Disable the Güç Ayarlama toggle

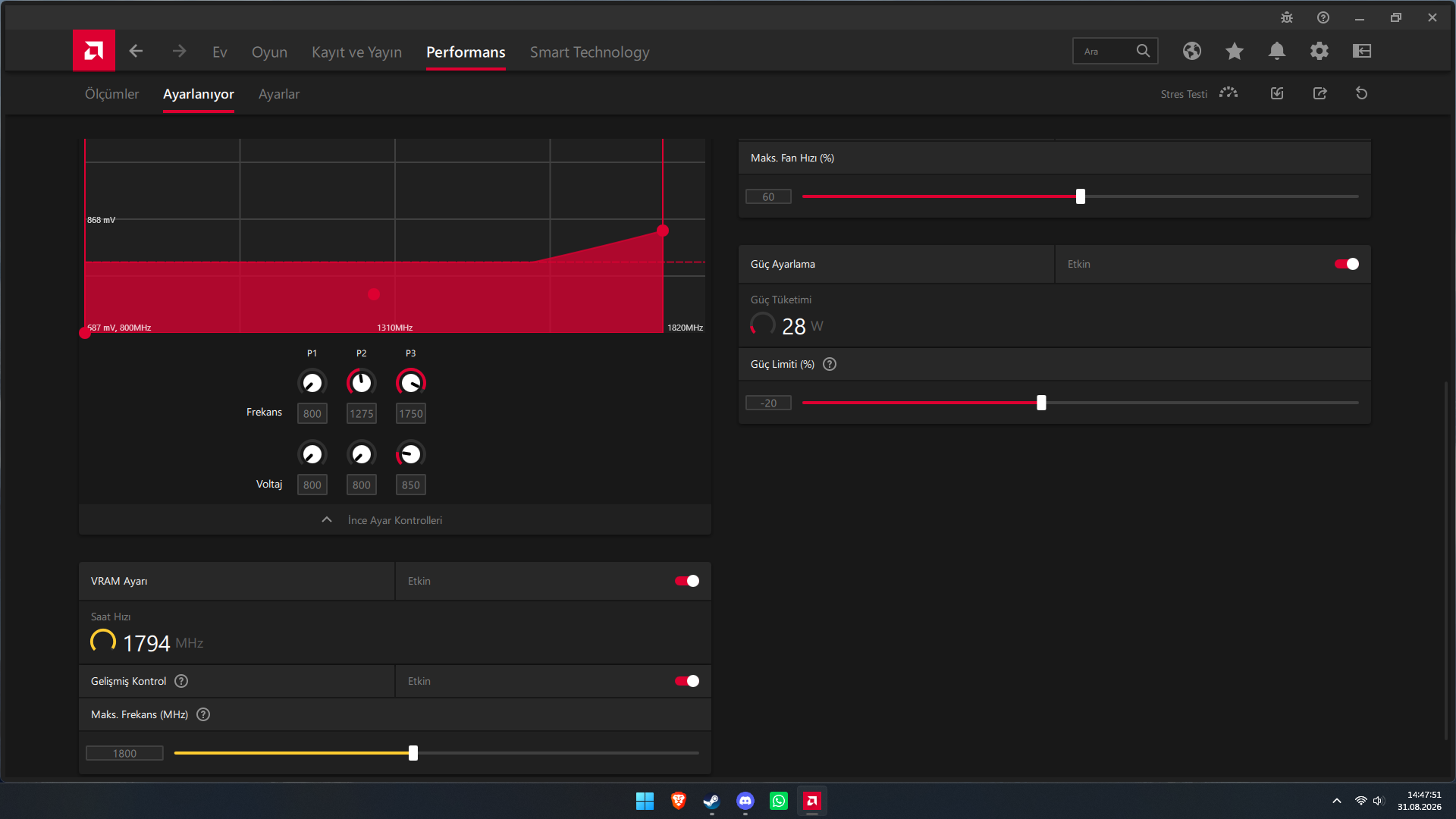[1347, 264]
